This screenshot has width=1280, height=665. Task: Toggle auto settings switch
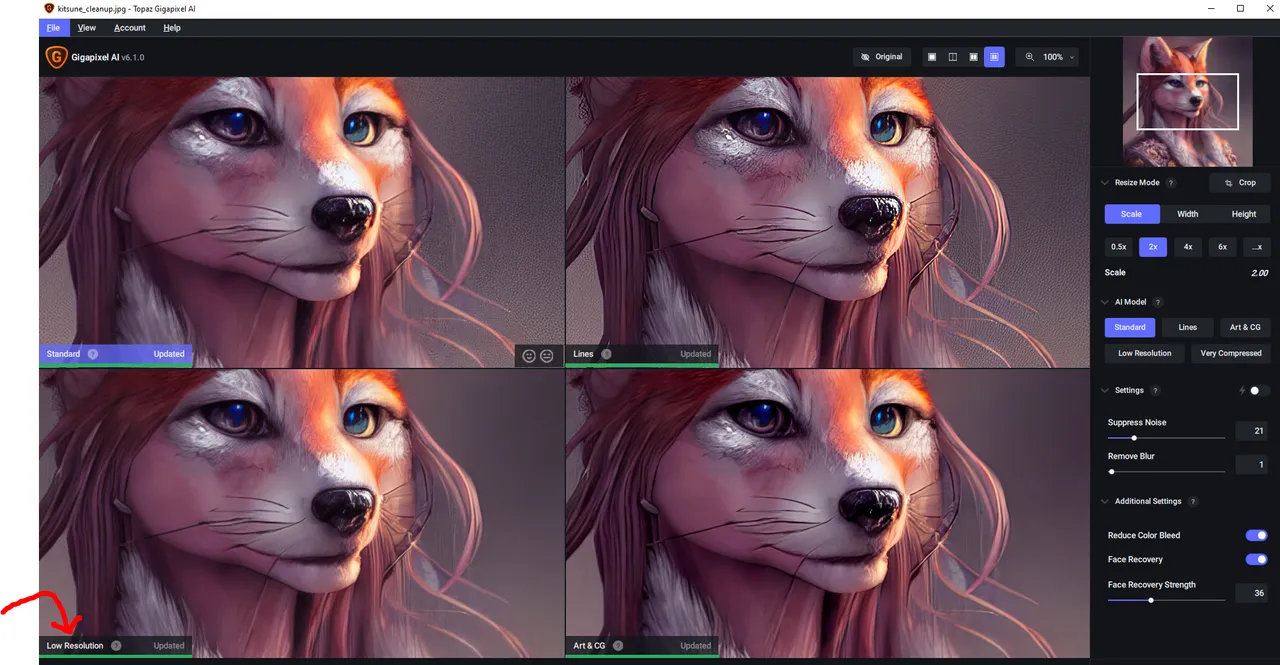[x=1259, y=391]
